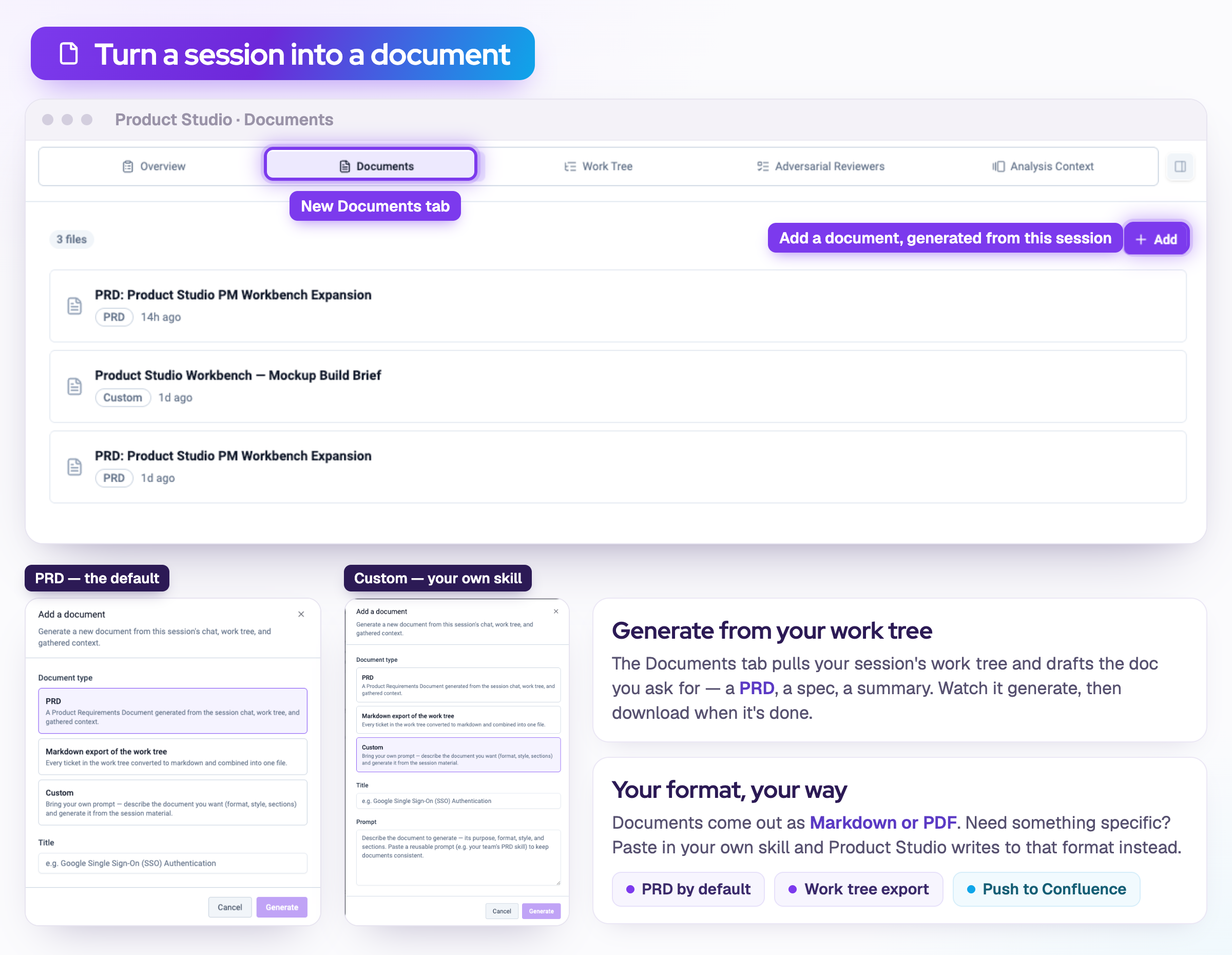Screen dimensions: 1232x955
Task: Click file icon of Mockup Build Brief
Action: tap(74, 387)
